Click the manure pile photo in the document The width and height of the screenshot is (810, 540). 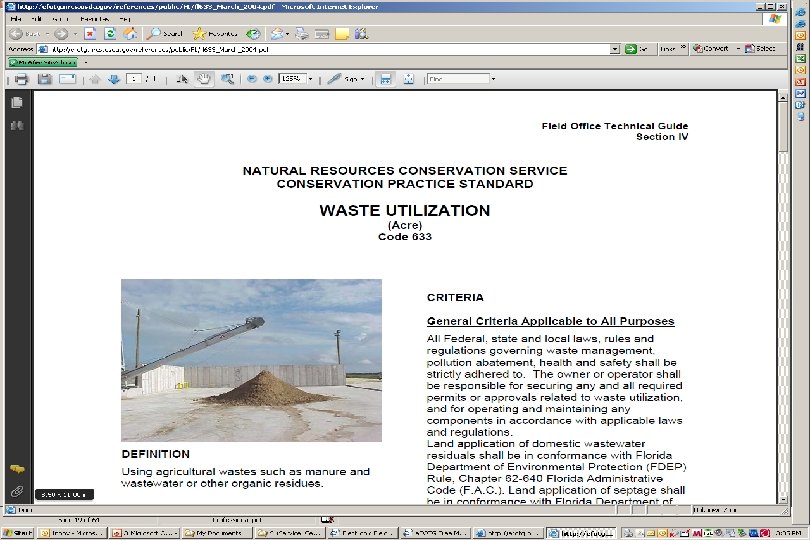pyautogui.click(x=251, y=360)
